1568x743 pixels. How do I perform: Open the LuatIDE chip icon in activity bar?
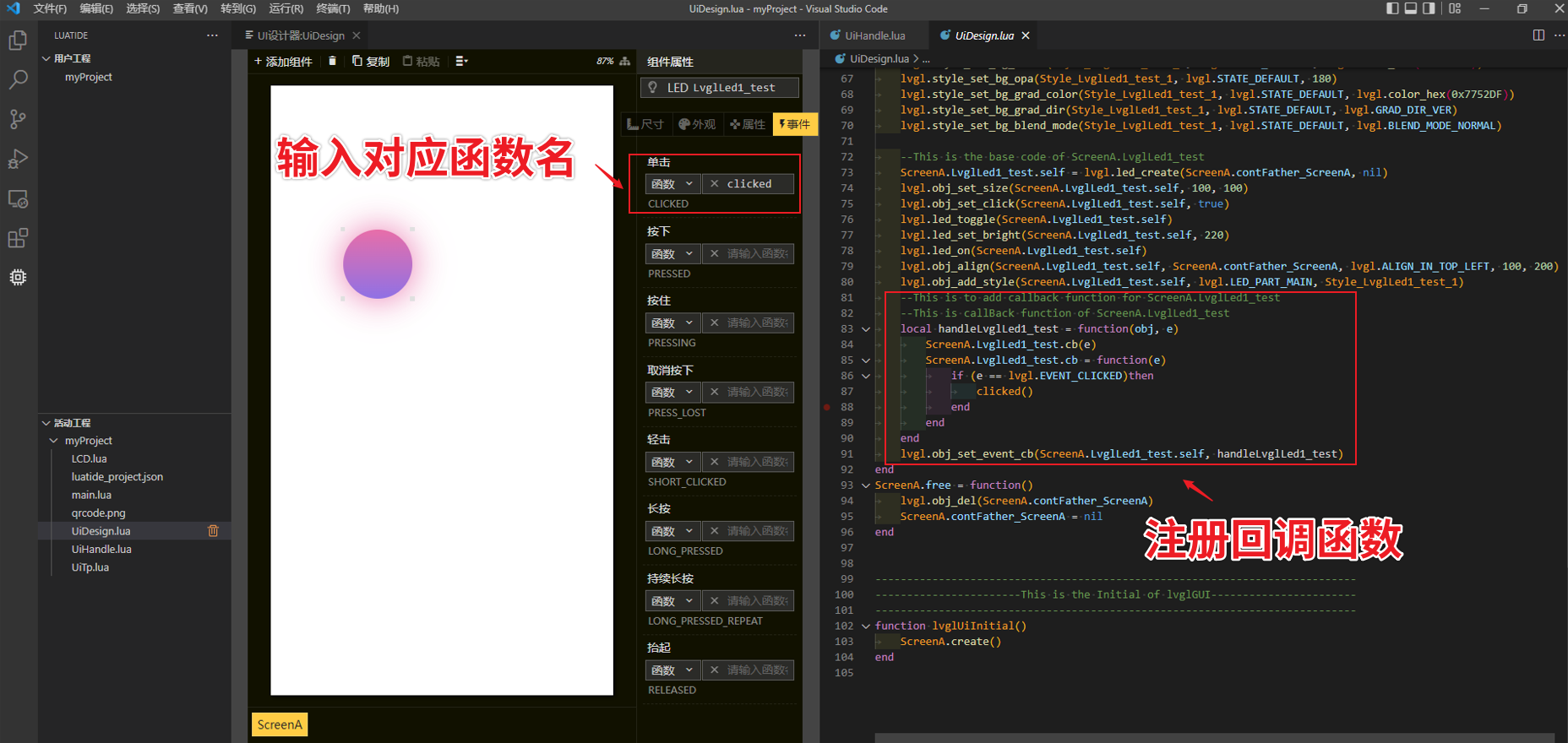coord(18,277)
